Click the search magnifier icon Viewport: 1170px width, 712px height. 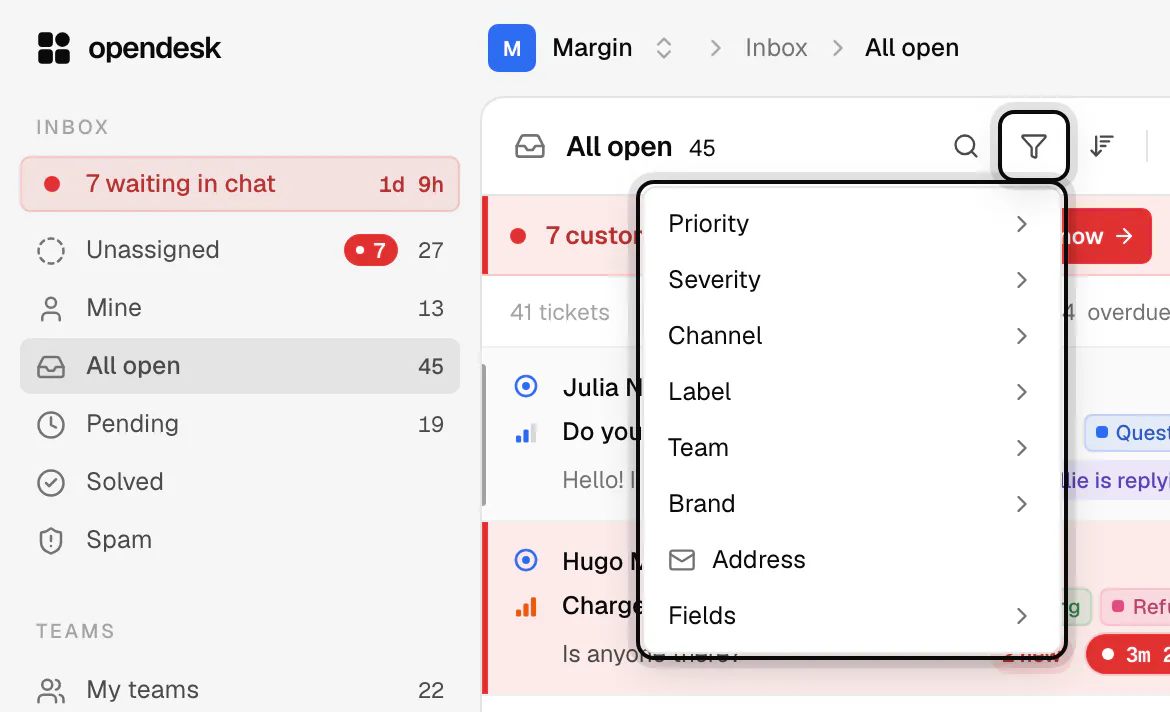[x=966, y=146]
